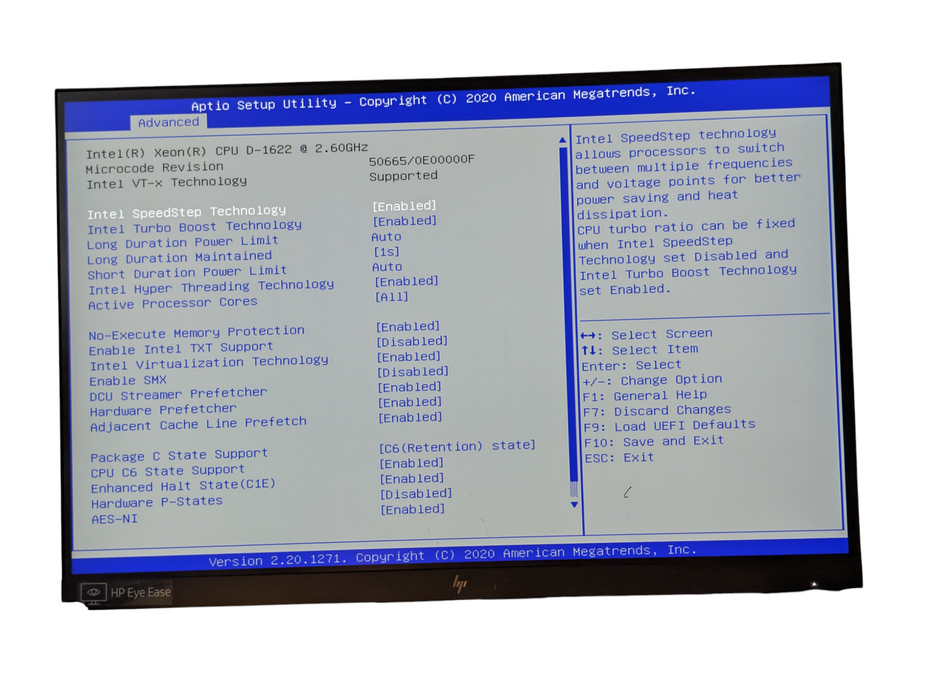This screenshot has width=930, height=700.
Task: Select CPU C6 State Support setting
Action: click(x=168, y=472)
